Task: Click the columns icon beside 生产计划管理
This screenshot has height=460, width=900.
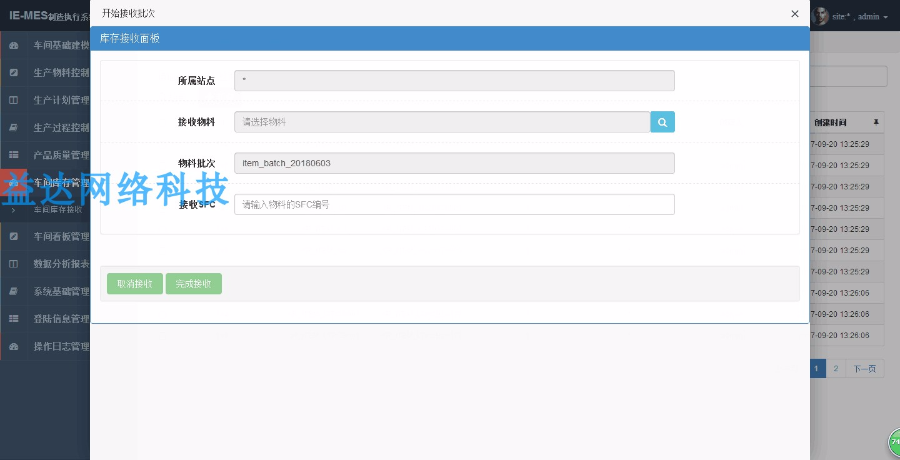Action: pos(14,100)
